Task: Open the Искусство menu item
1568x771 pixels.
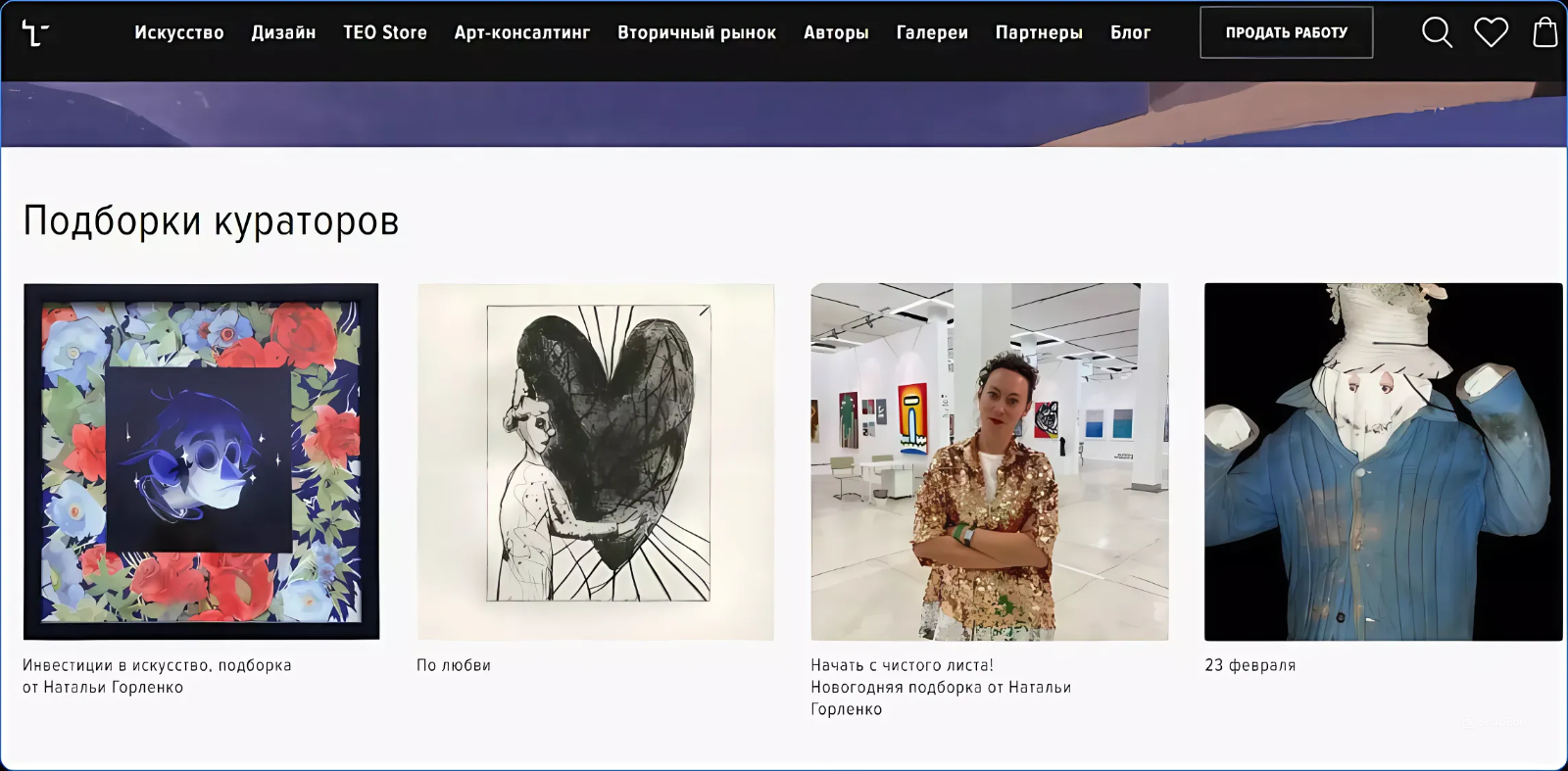Action: coord(179,32)
